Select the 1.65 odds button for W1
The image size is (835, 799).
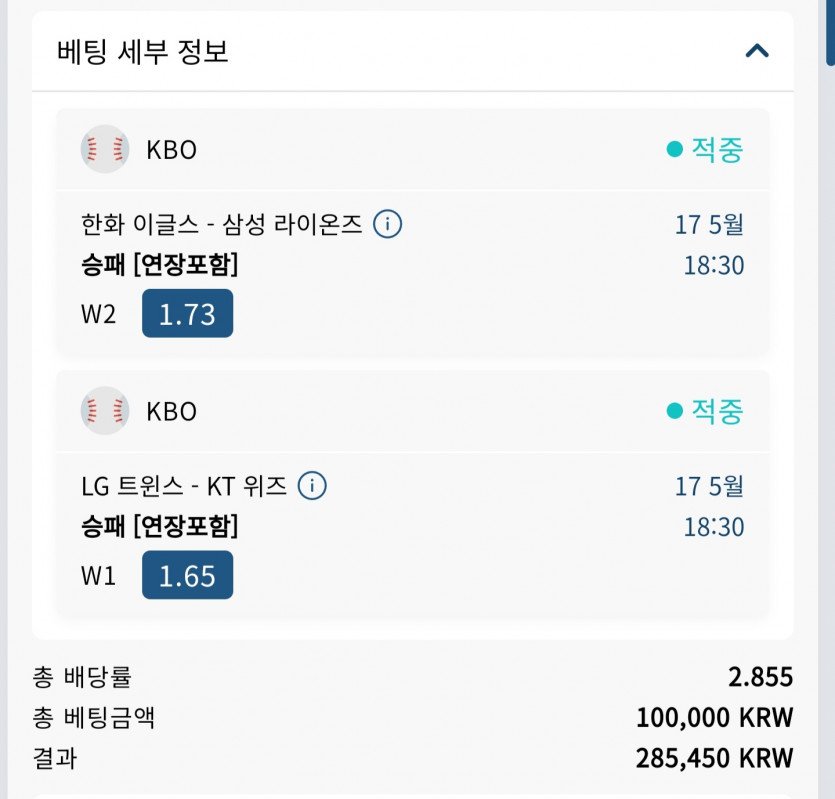pos(187,576)
